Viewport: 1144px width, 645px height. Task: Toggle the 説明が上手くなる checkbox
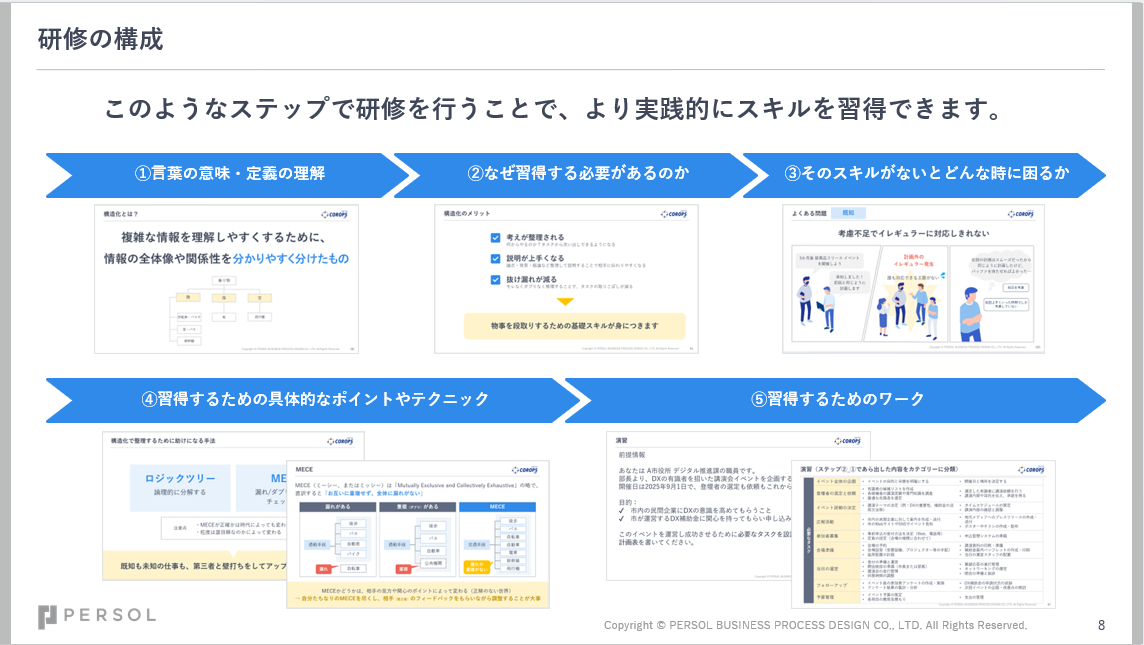point(495,259)
